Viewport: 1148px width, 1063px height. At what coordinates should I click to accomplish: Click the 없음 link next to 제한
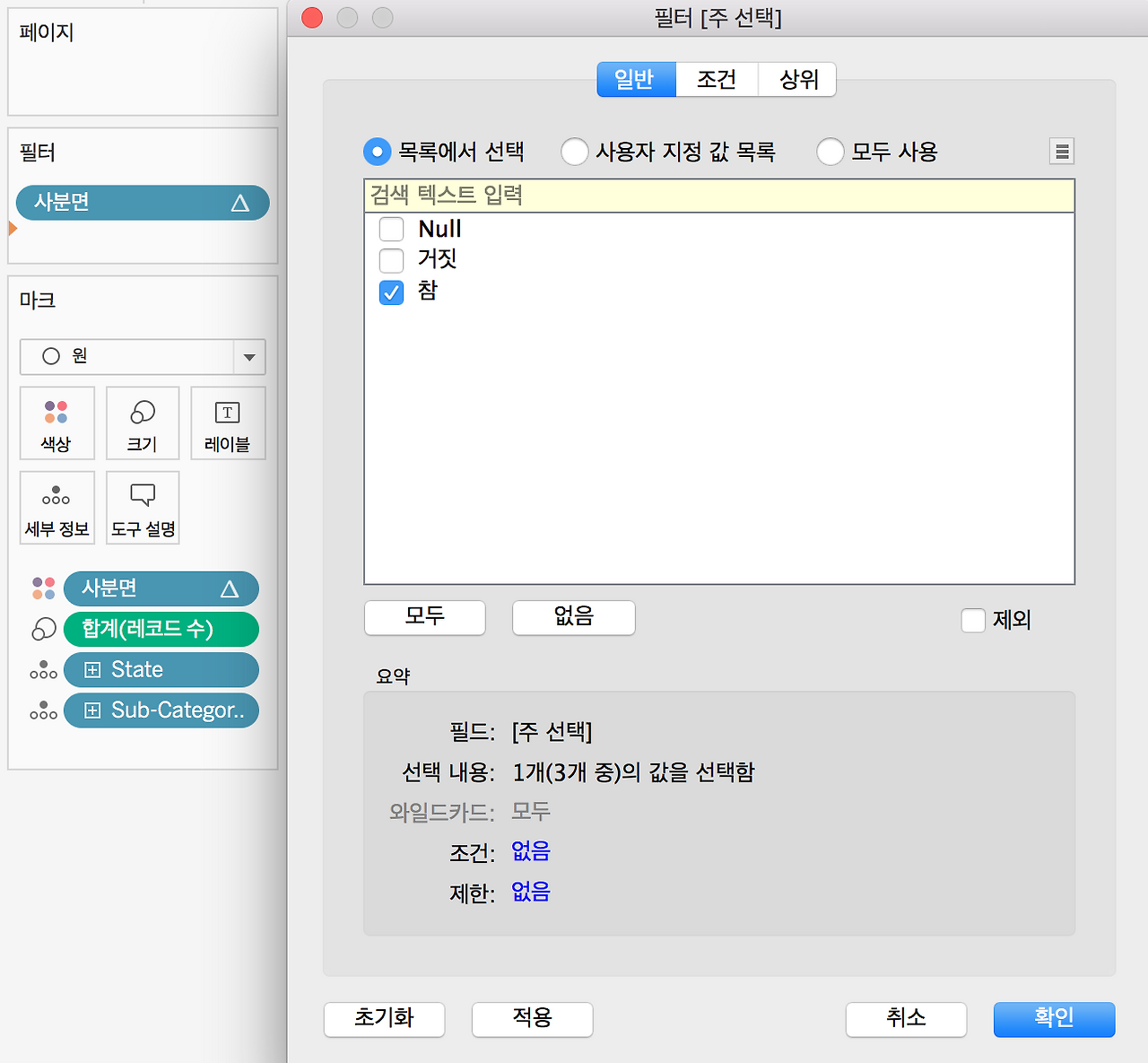click(531, 892)
